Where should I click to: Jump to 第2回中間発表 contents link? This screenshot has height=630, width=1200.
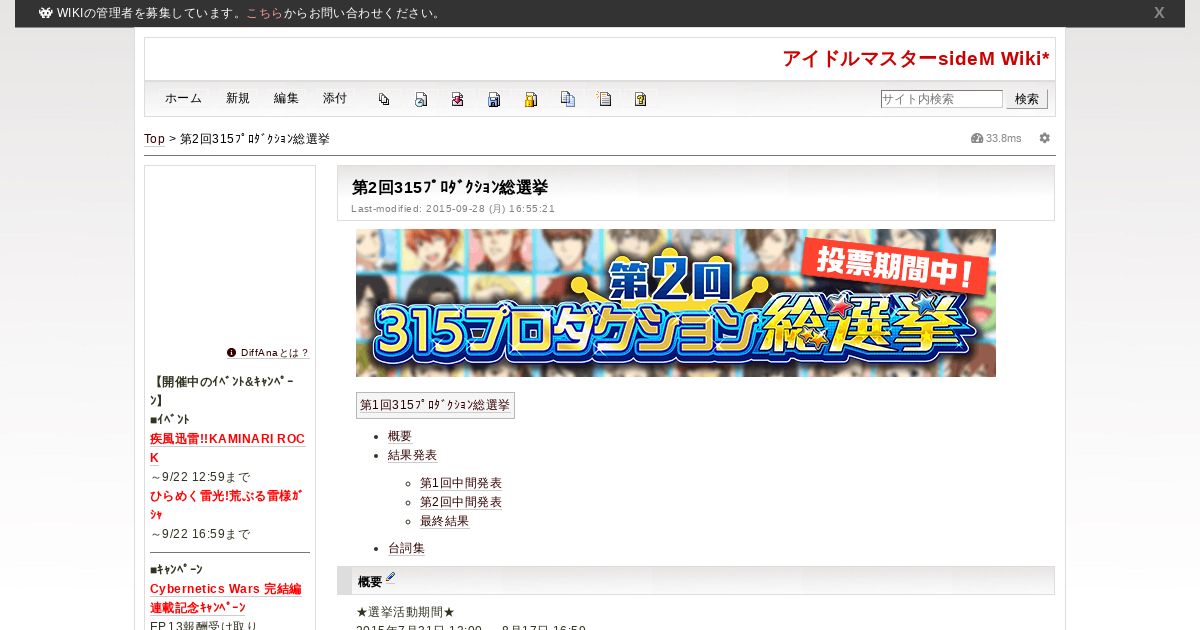461,503
